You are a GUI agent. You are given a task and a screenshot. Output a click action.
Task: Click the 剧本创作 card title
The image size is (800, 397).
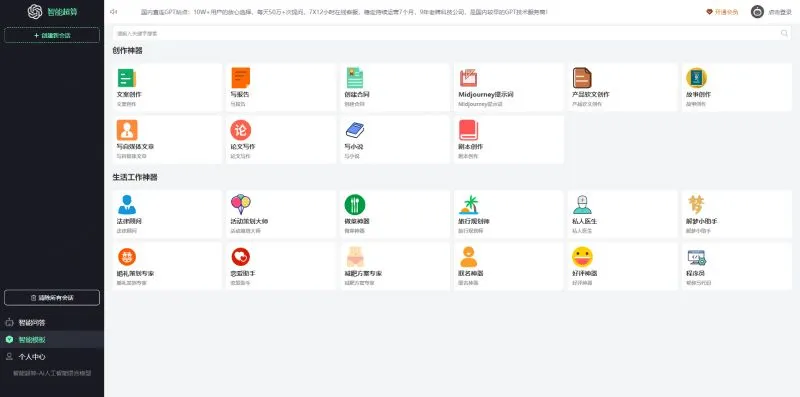tap(470, 146)
